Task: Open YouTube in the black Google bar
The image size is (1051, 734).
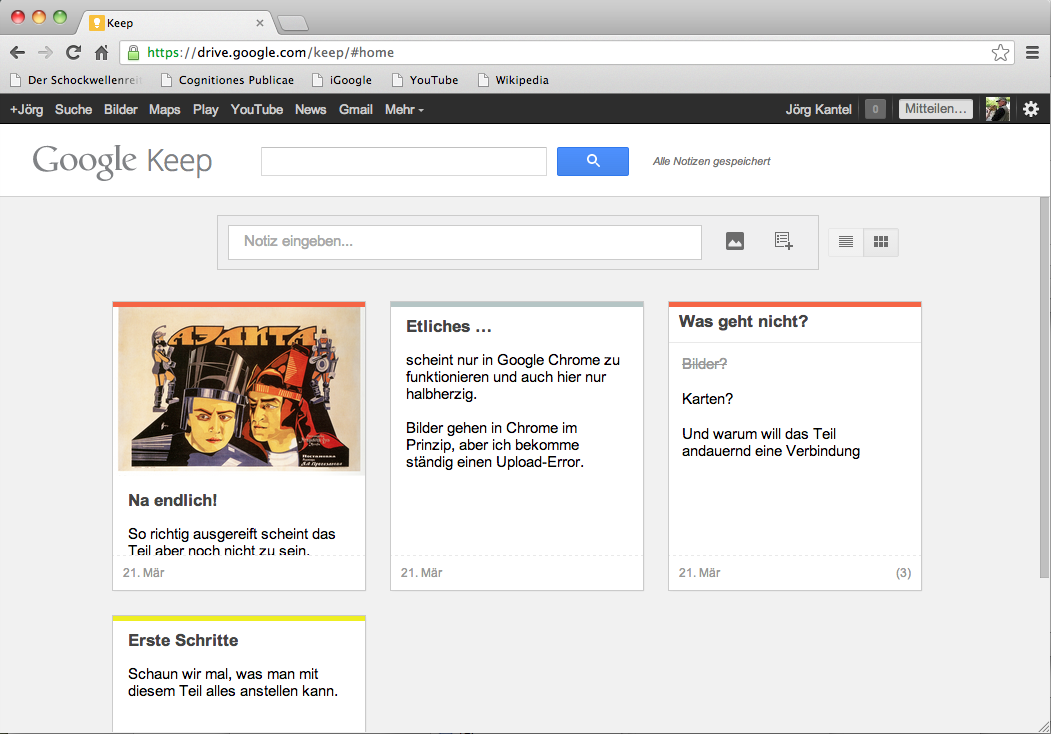Action: pyautogui.click(x=257, y=109)
